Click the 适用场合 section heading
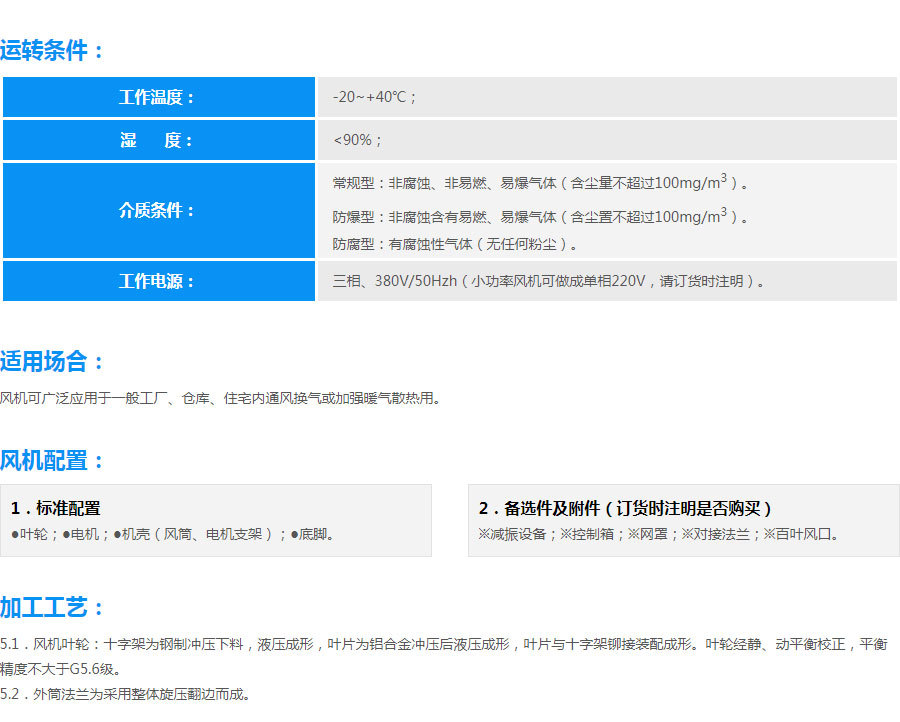This screenshot has height=722, width=900. coord(52,362)
